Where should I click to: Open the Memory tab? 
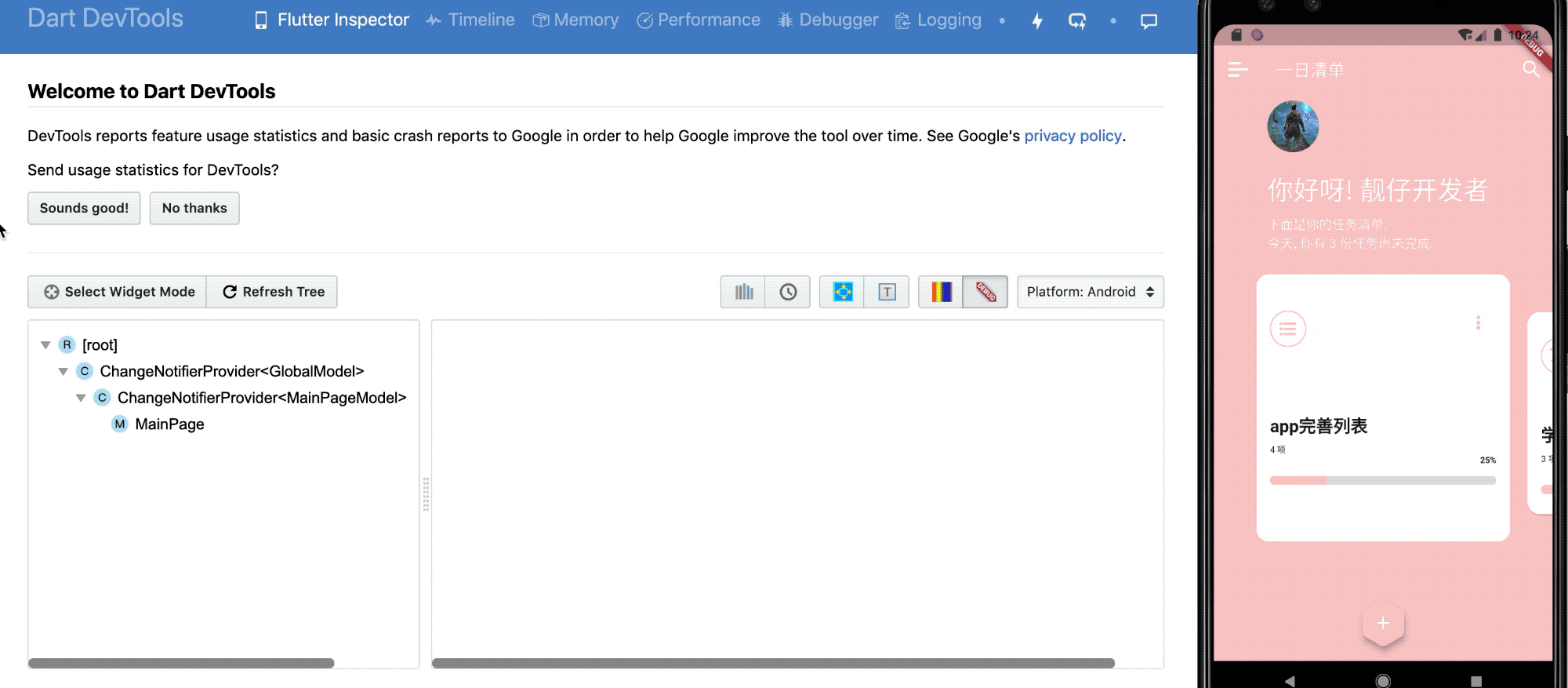575,20
